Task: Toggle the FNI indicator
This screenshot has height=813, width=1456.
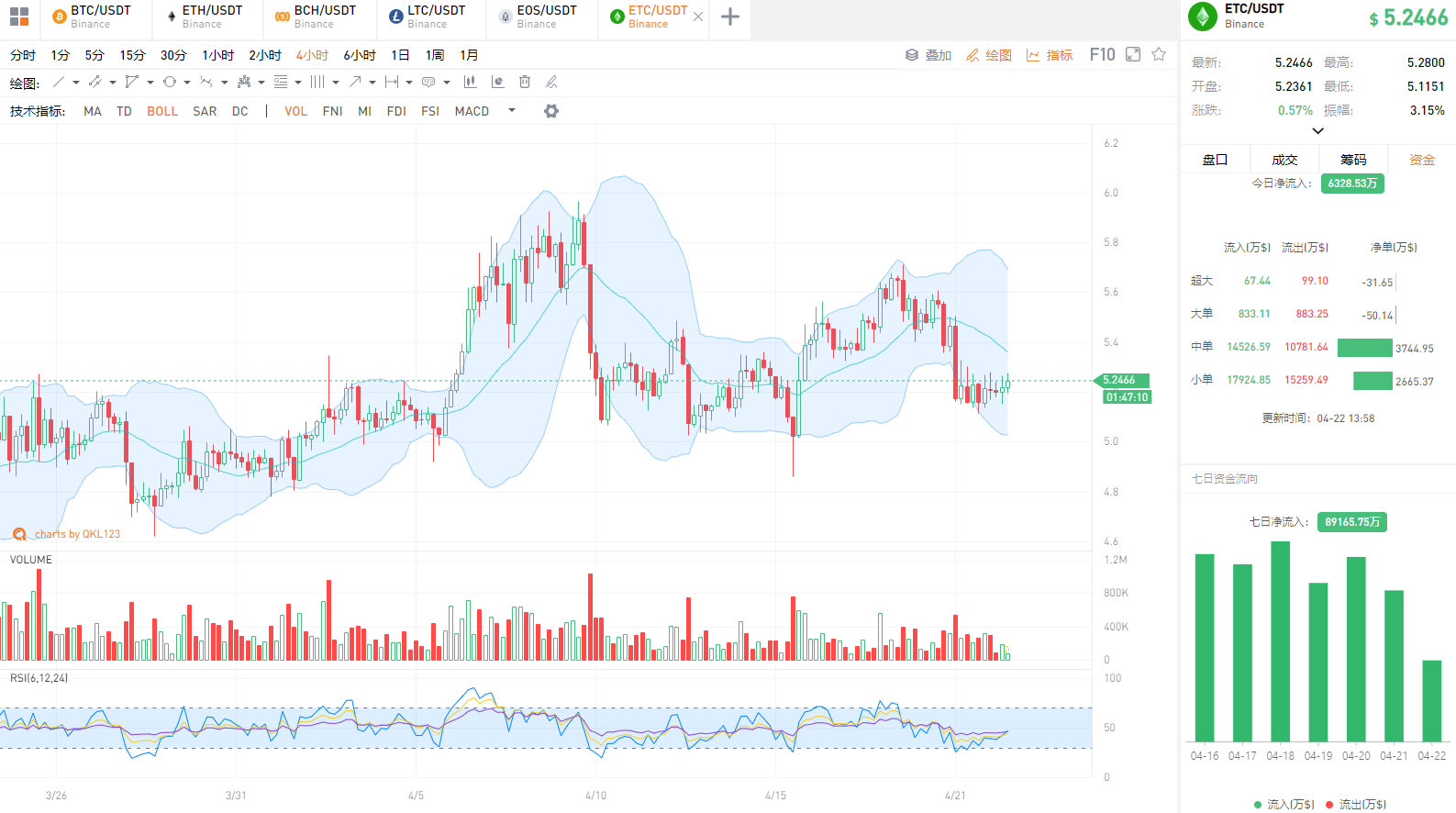Action: point(332,111)
